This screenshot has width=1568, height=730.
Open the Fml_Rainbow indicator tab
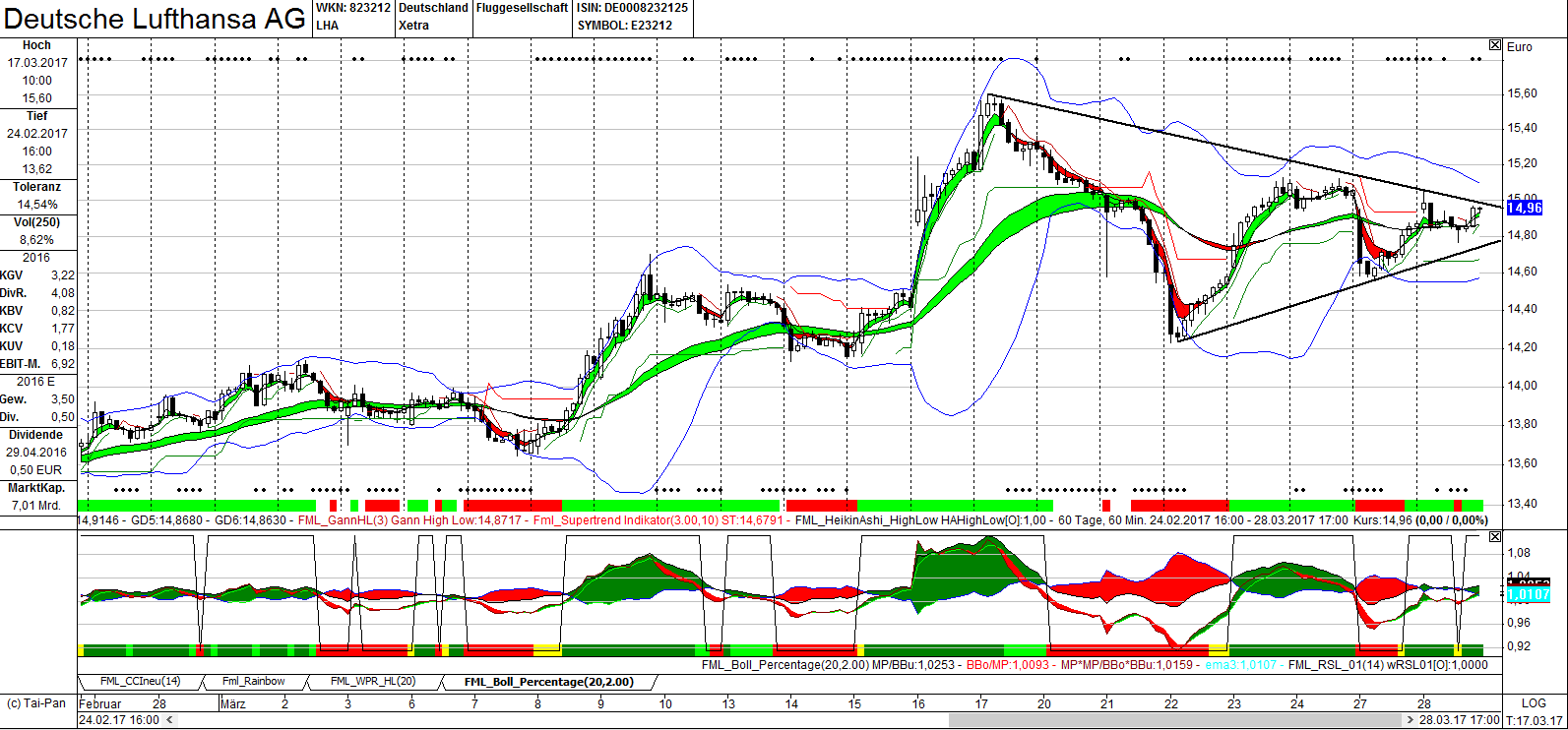[x=253, y=681]
